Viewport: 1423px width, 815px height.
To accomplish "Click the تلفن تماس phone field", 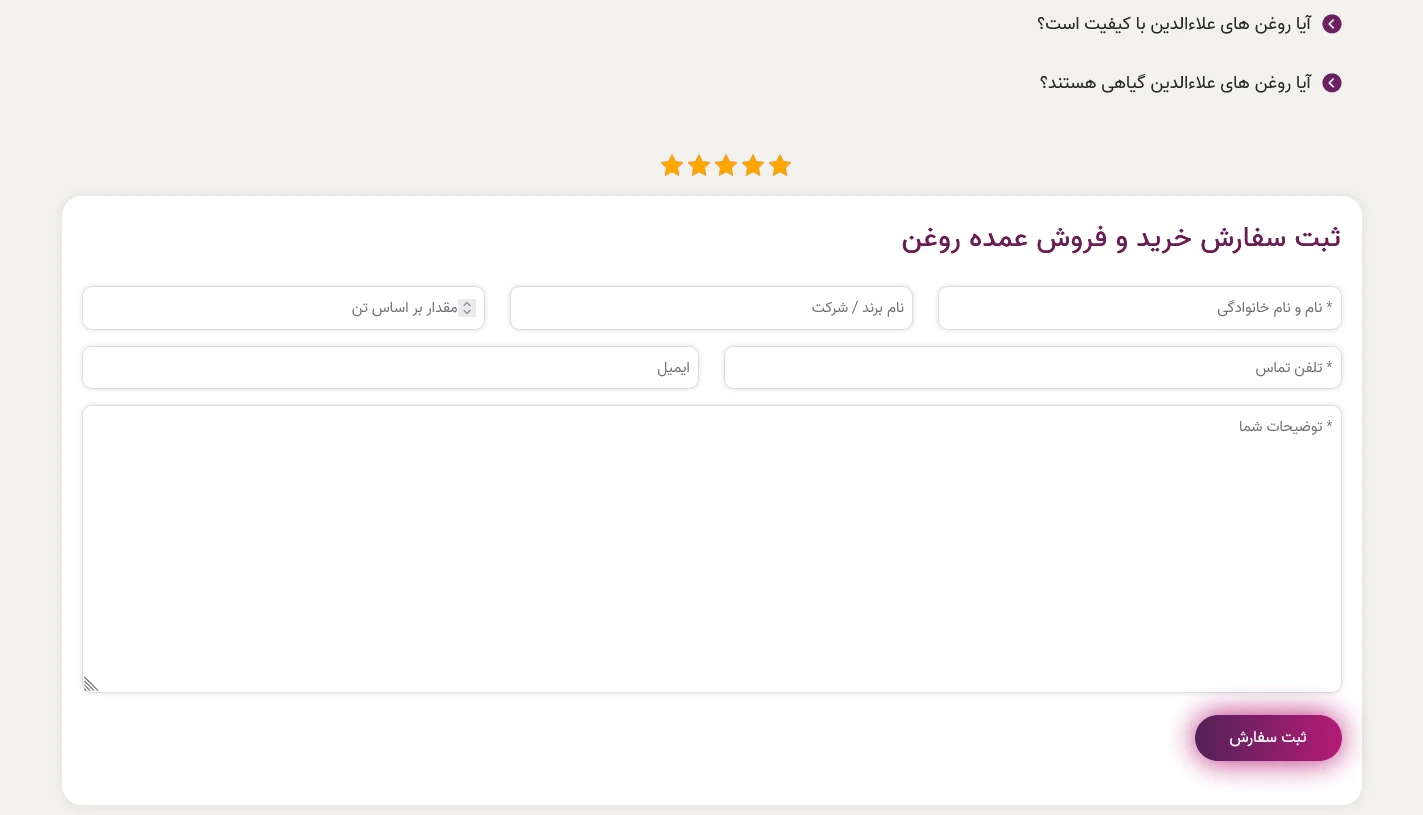I will pyautogui.click(x=1033, y=368).
